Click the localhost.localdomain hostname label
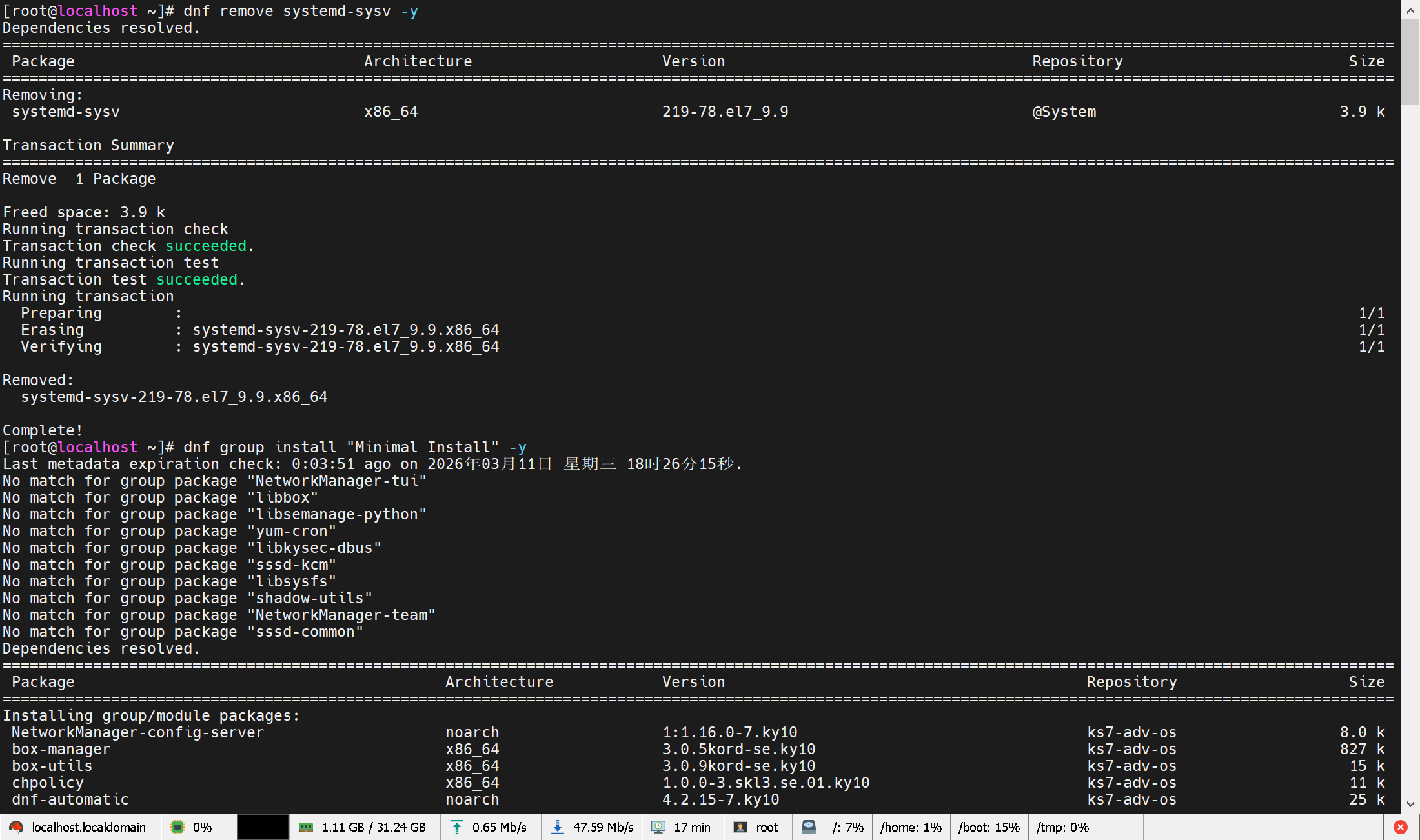This screenshot has width=1420, height=840. [x=88, y=827]
